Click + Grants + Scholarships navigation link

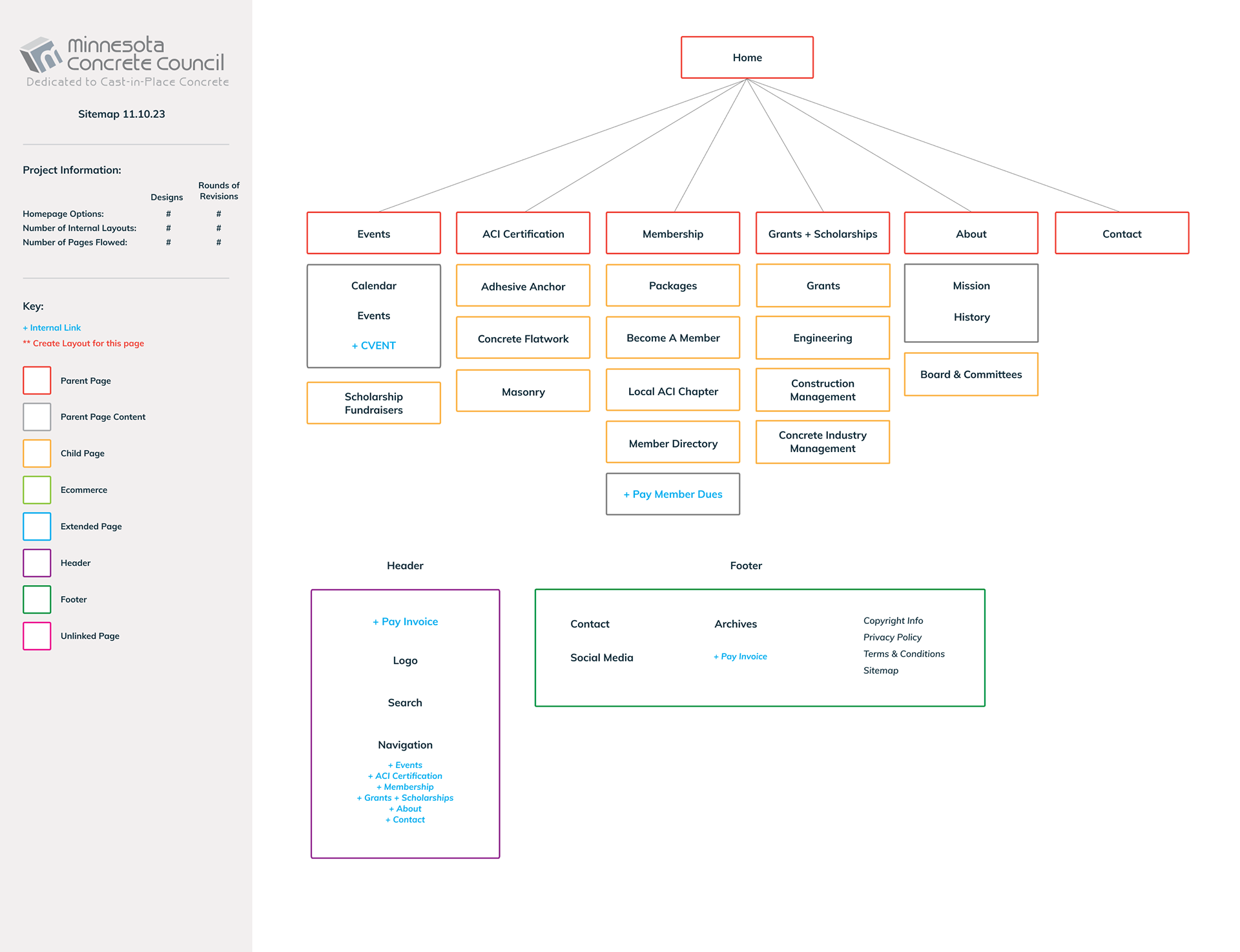[x=405, y=798]
